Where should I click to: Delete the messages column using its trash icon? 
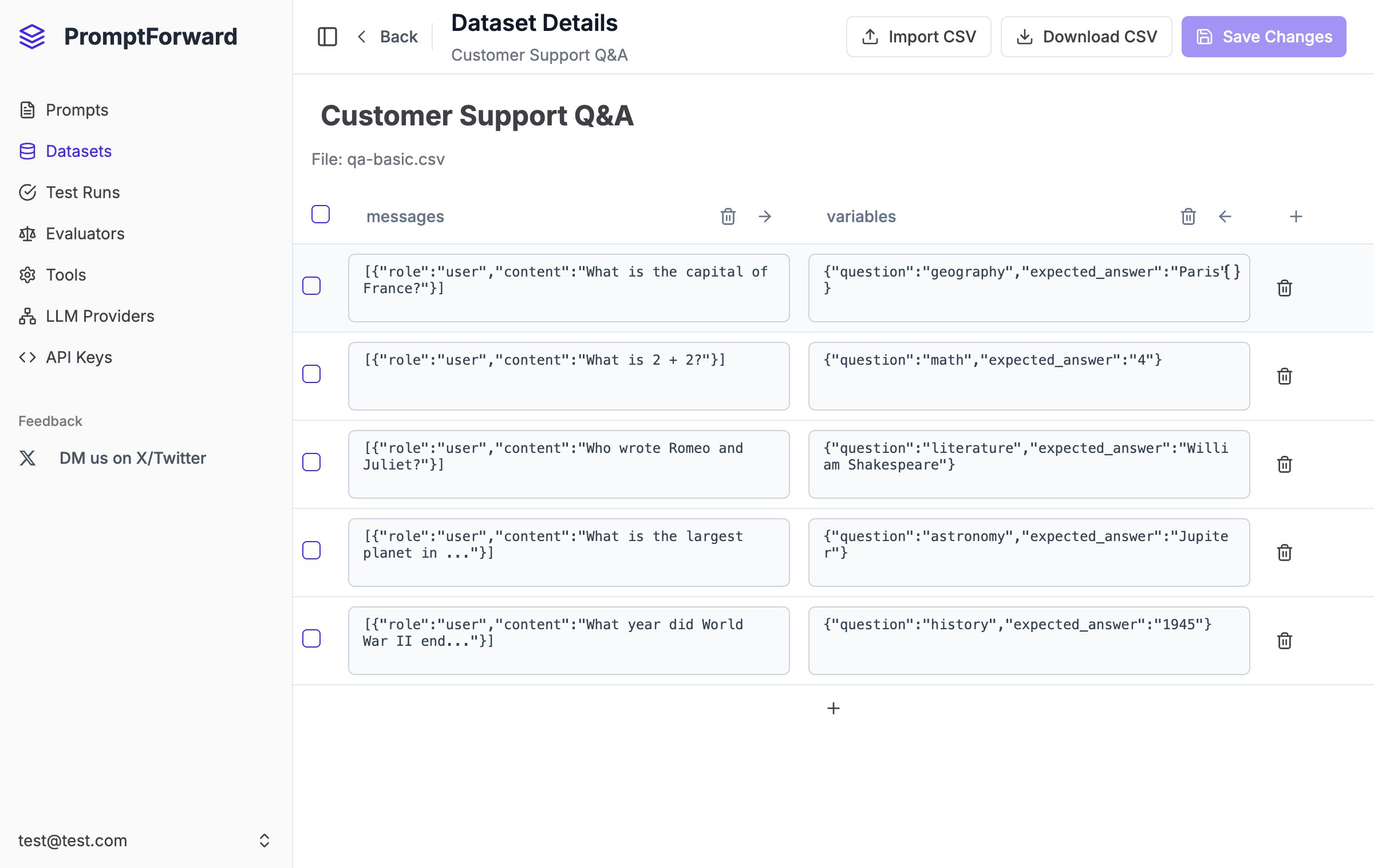(x=728, y=216)
